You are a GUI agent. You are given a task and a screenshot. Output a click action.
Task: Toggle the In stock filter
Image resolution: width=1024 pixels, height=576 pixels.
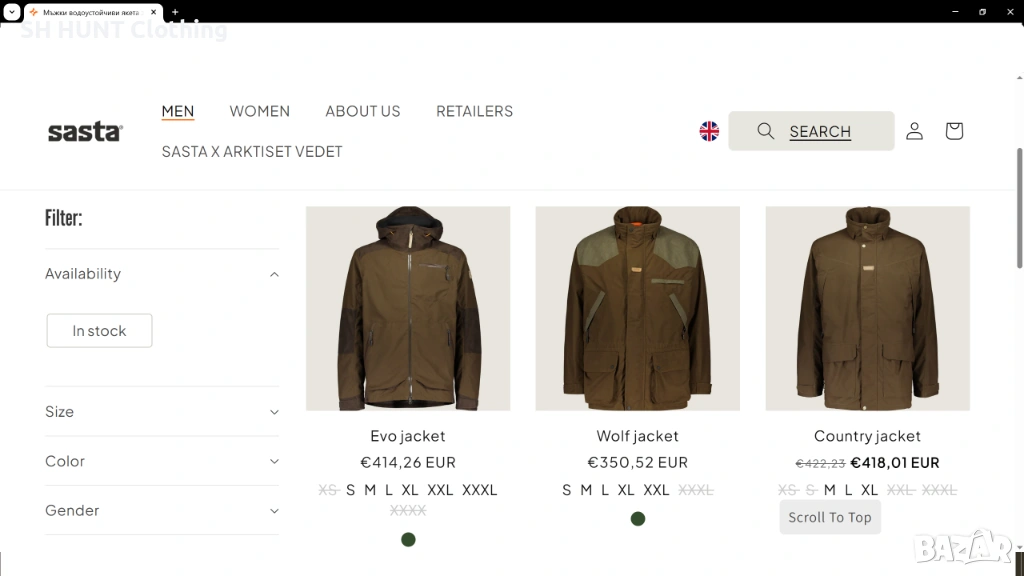tap(99, 331)
